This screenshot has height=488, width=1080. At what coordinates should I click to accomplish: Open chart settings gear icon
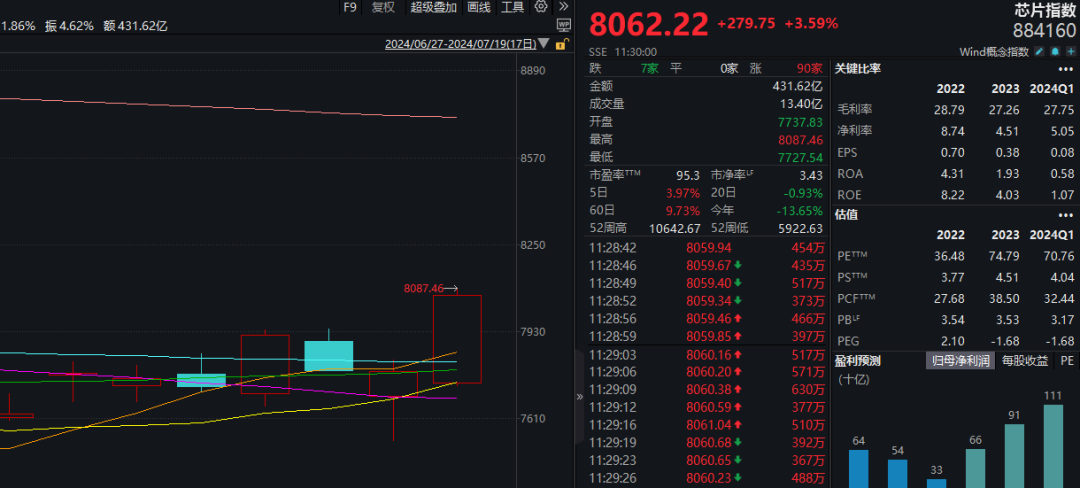pos(541,7)
